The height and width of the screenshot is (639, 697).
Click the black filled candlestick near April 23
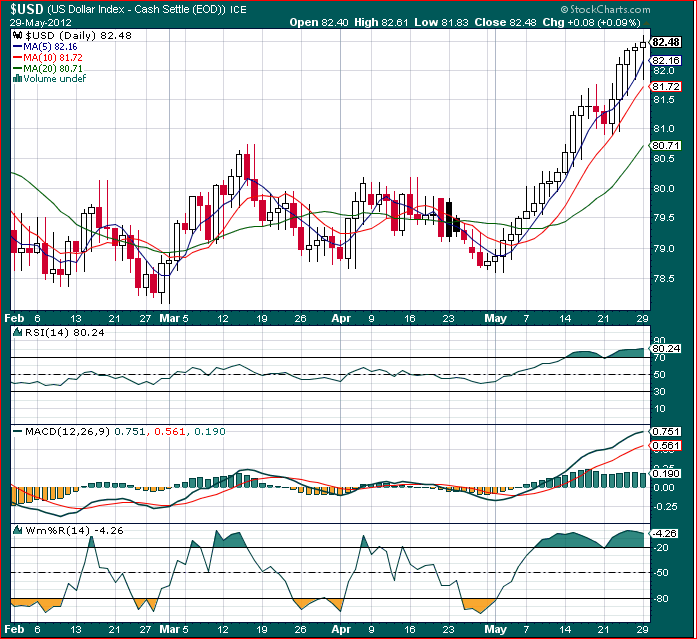click(x=449, y=220)
